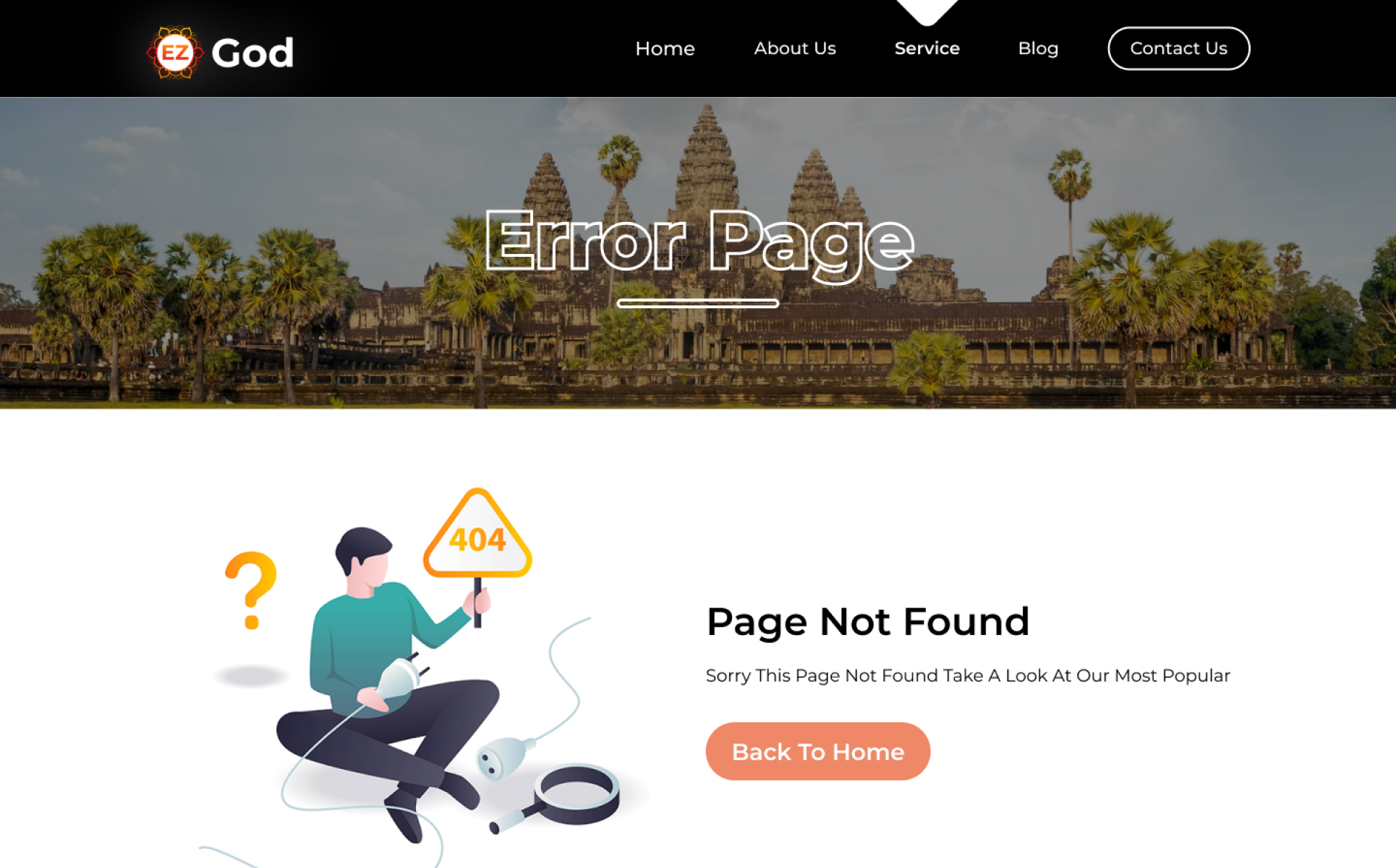This screenshot has width=1396, height=868.
Task: Open the Blog menu link
Action: coord(1038,48)
